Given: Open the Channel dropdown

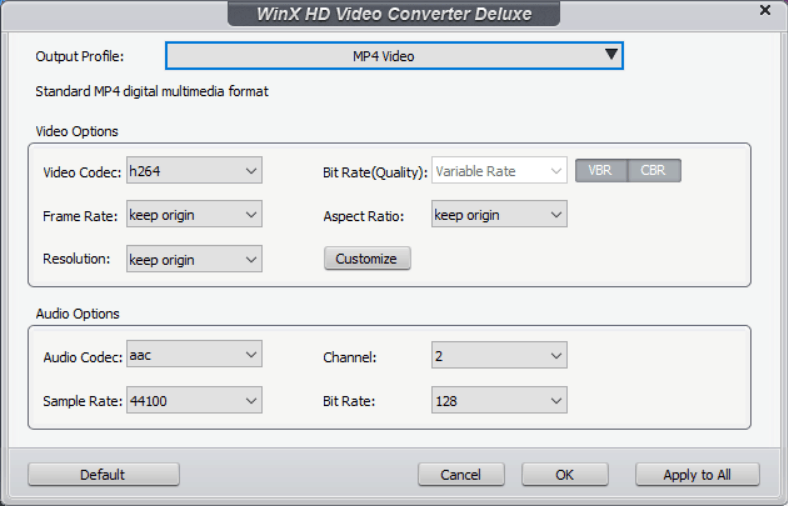Looking at the screenshot, I should (499, 355).
